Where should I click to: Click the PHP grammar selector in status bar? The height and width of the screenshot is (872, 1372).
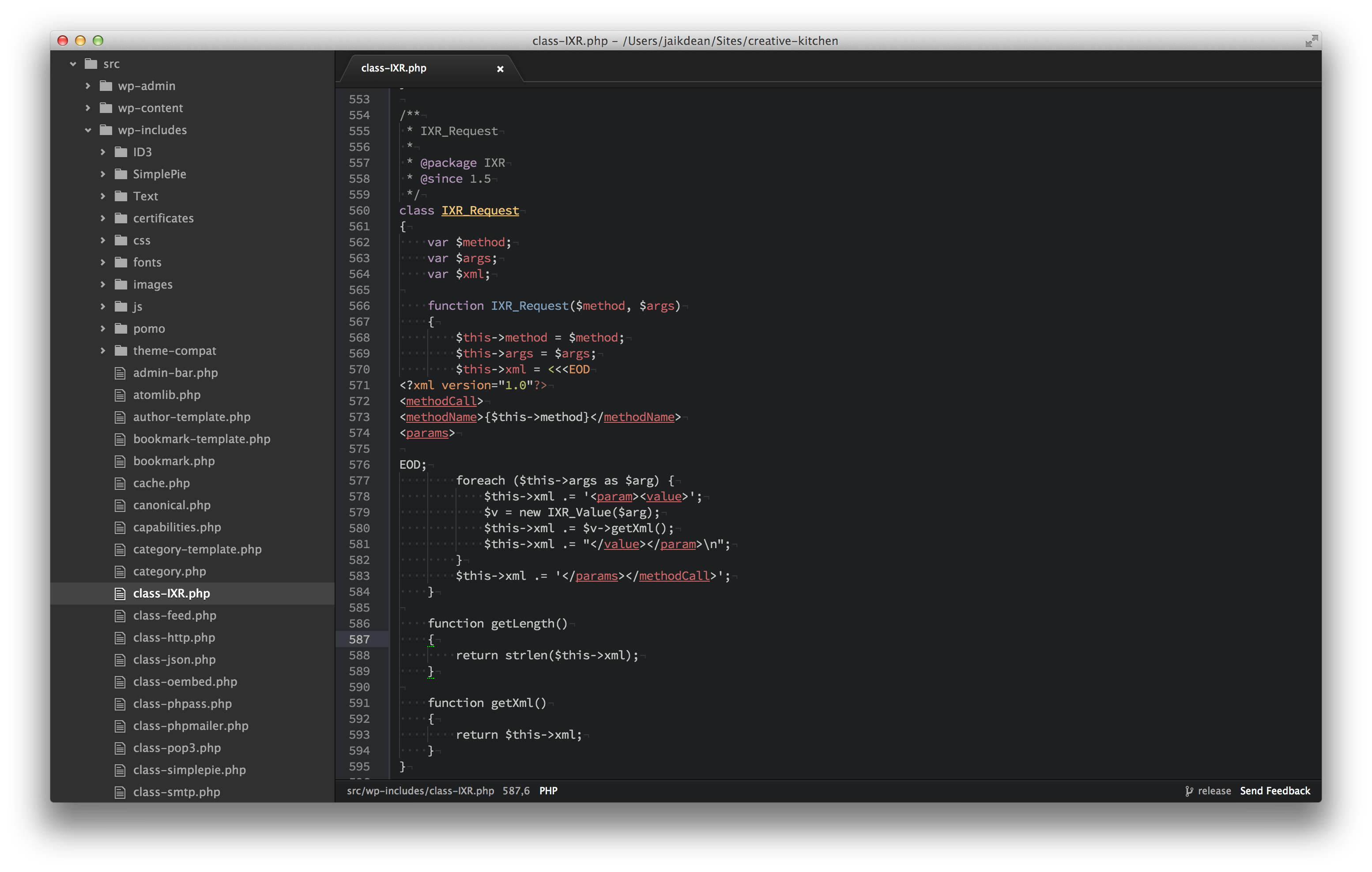tap(548, 791)
